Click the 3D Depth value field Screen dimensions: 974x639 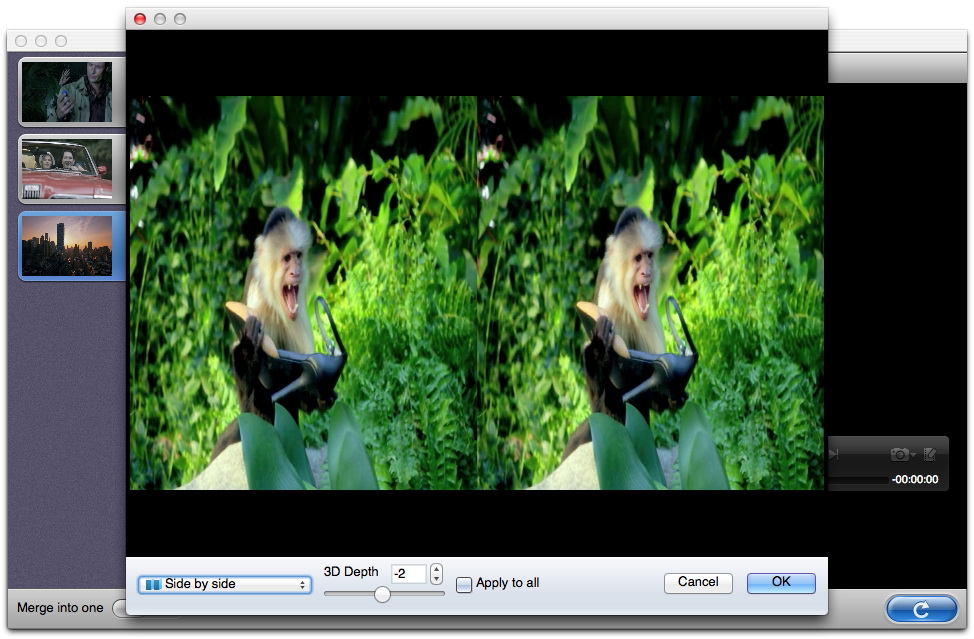click(x=409, y=574)
